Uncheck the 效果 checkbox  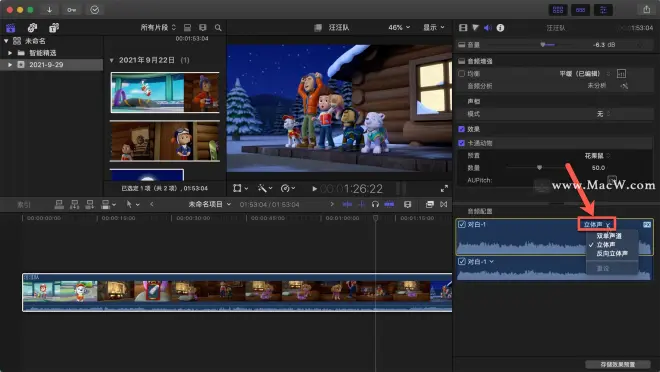(x=462, y=129)
